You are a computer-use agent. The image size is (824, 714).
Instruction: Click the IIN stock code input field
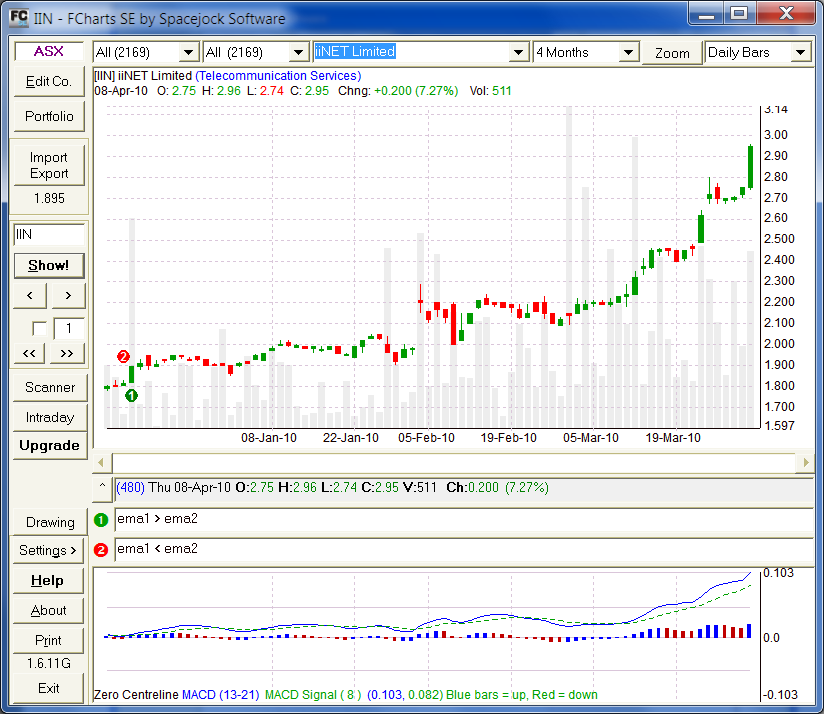point(49,234)
